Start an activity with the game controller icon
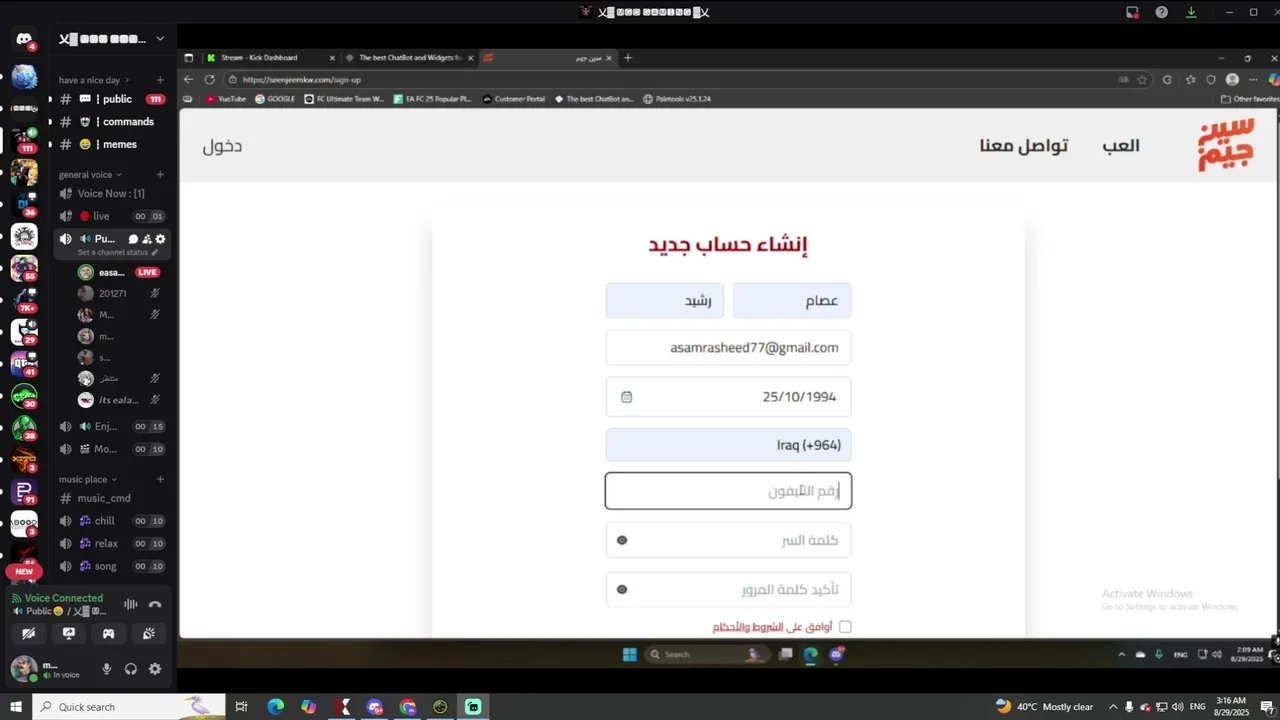This screenshot has width=1280, height=720. (x=108, y=633)
